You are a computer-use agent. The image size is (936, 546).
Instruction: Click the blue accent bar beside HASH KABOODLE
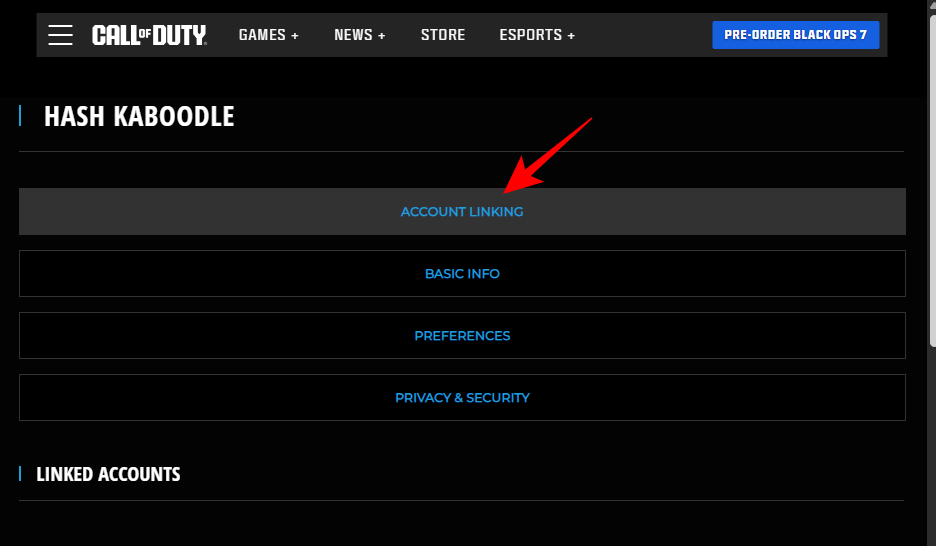pos(20,116)
